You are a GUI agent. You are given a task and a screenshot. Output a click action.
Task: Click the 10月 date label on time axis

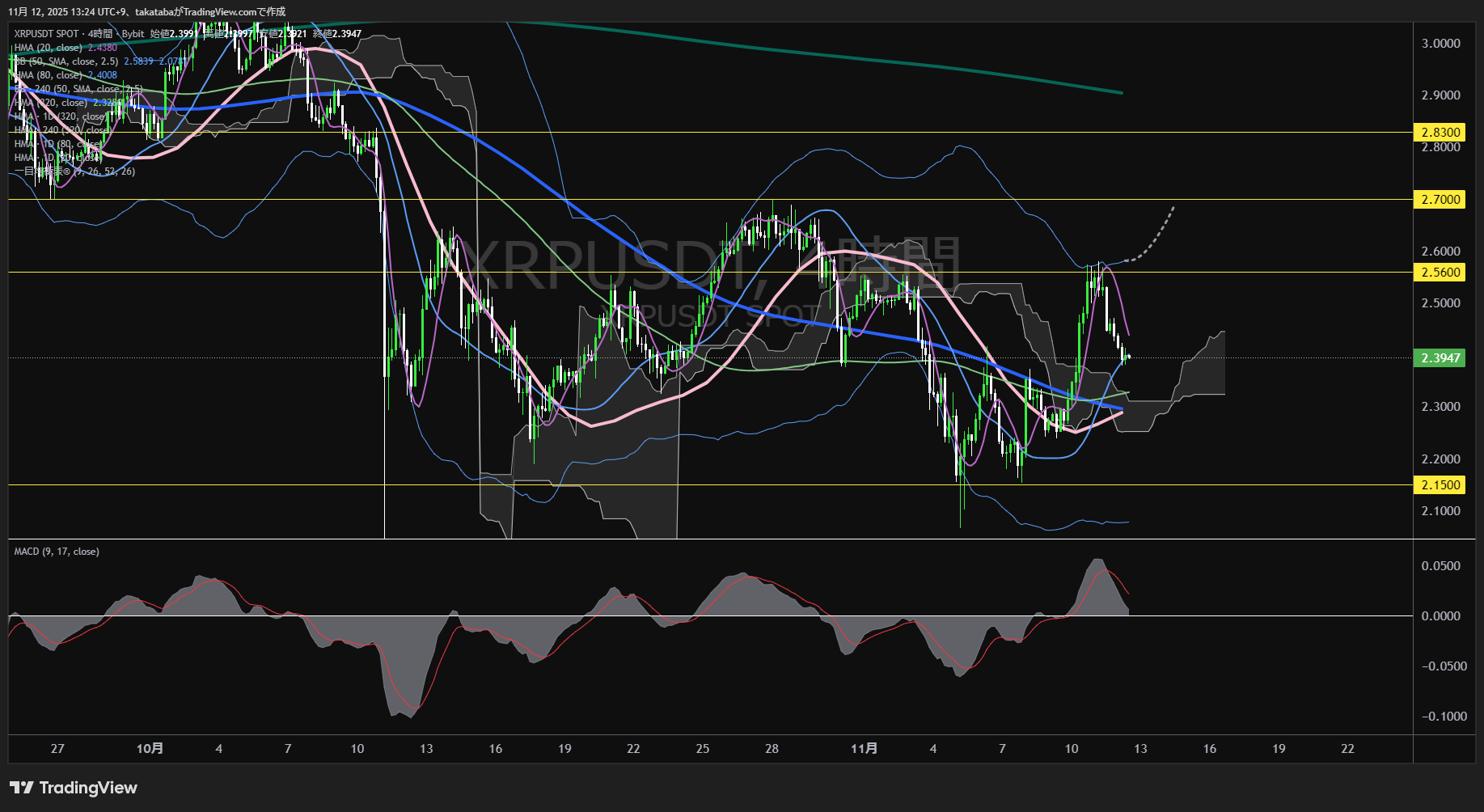pos(150,749)
